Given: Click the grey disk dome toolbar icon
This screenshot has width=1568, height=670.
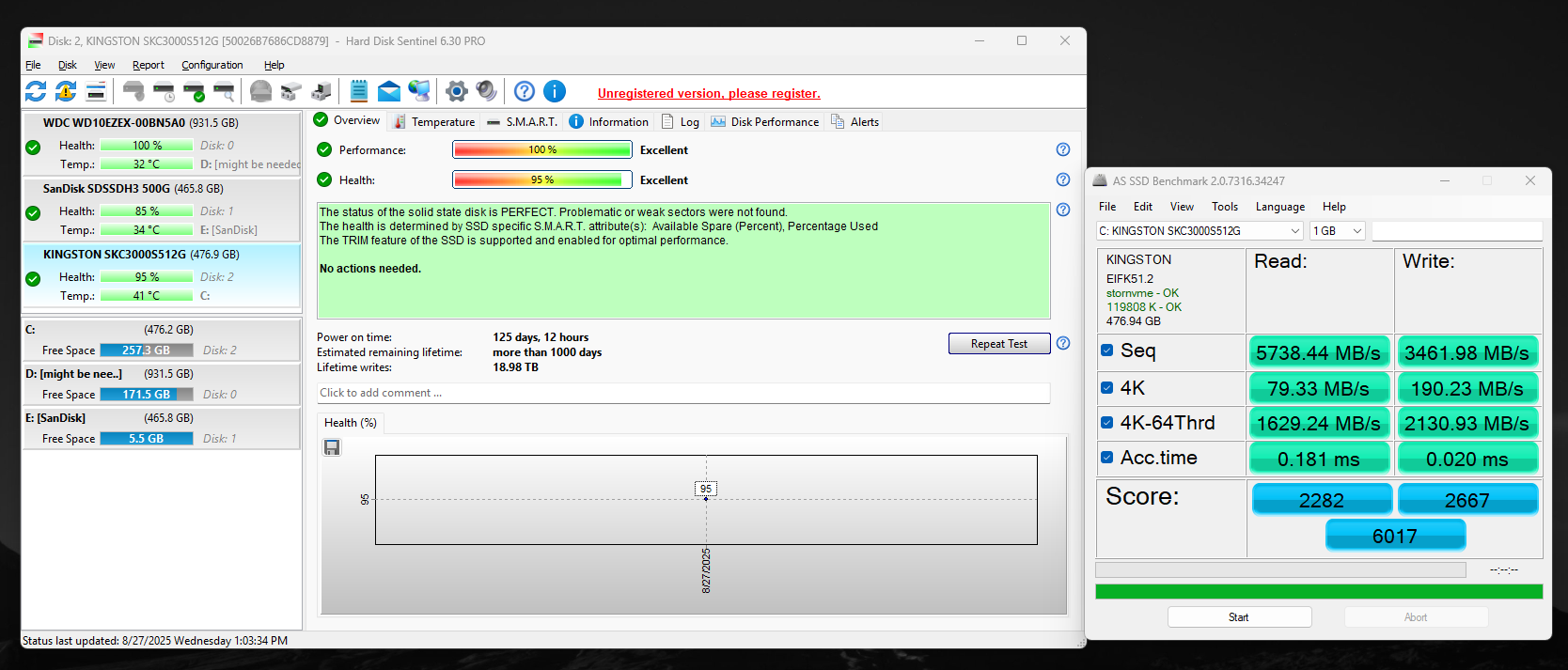Looking at the screenshot, I should (x=261, y=91).
